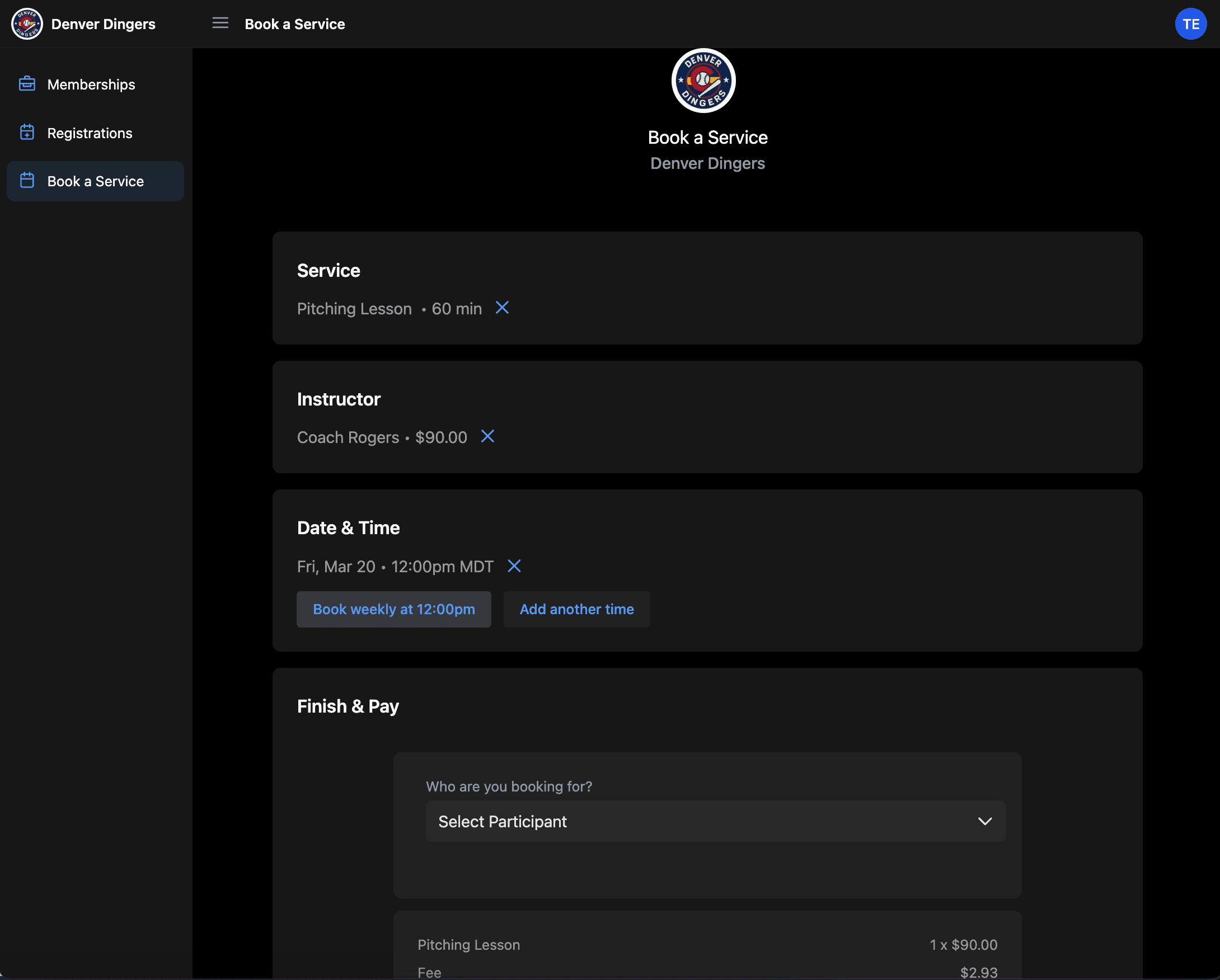
Task: Click the large Denver Dingers center logo
Action: click(x=703, y=81)
